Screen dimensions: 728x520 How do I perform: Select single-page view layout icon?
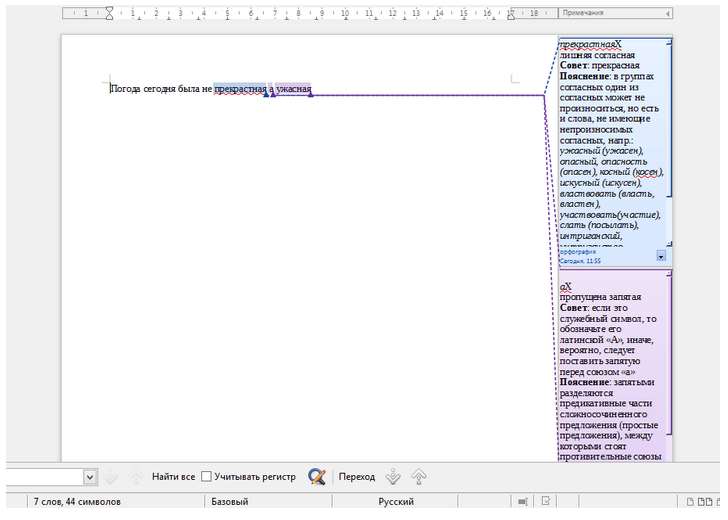pos(690,501)
